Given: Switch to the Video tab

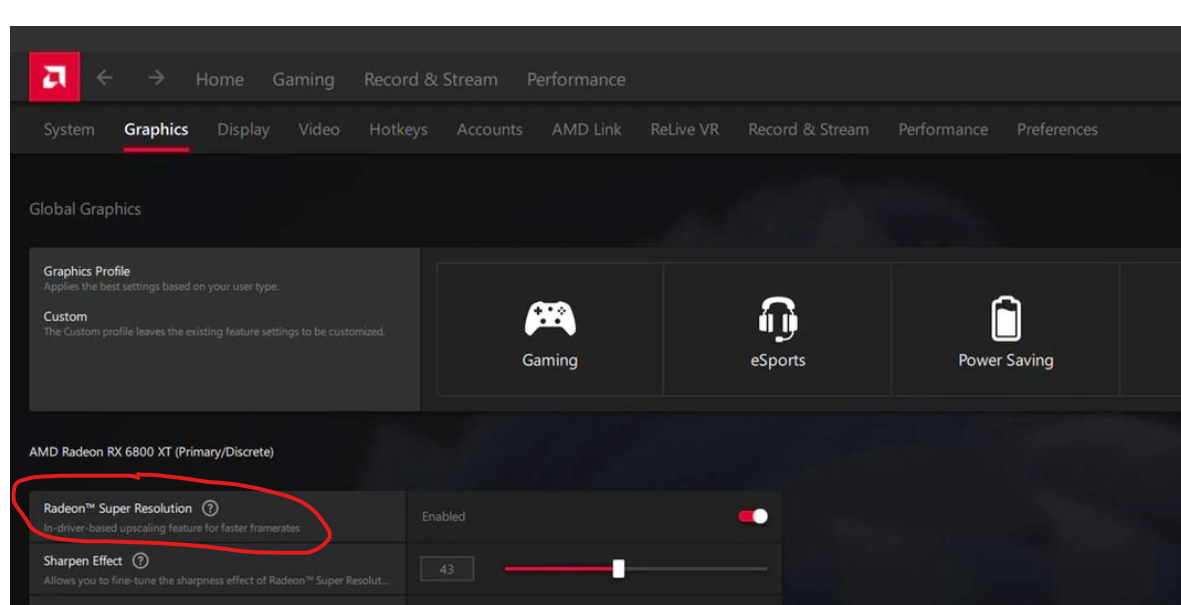Looking at the screenshot, I should tap(319, 130).
